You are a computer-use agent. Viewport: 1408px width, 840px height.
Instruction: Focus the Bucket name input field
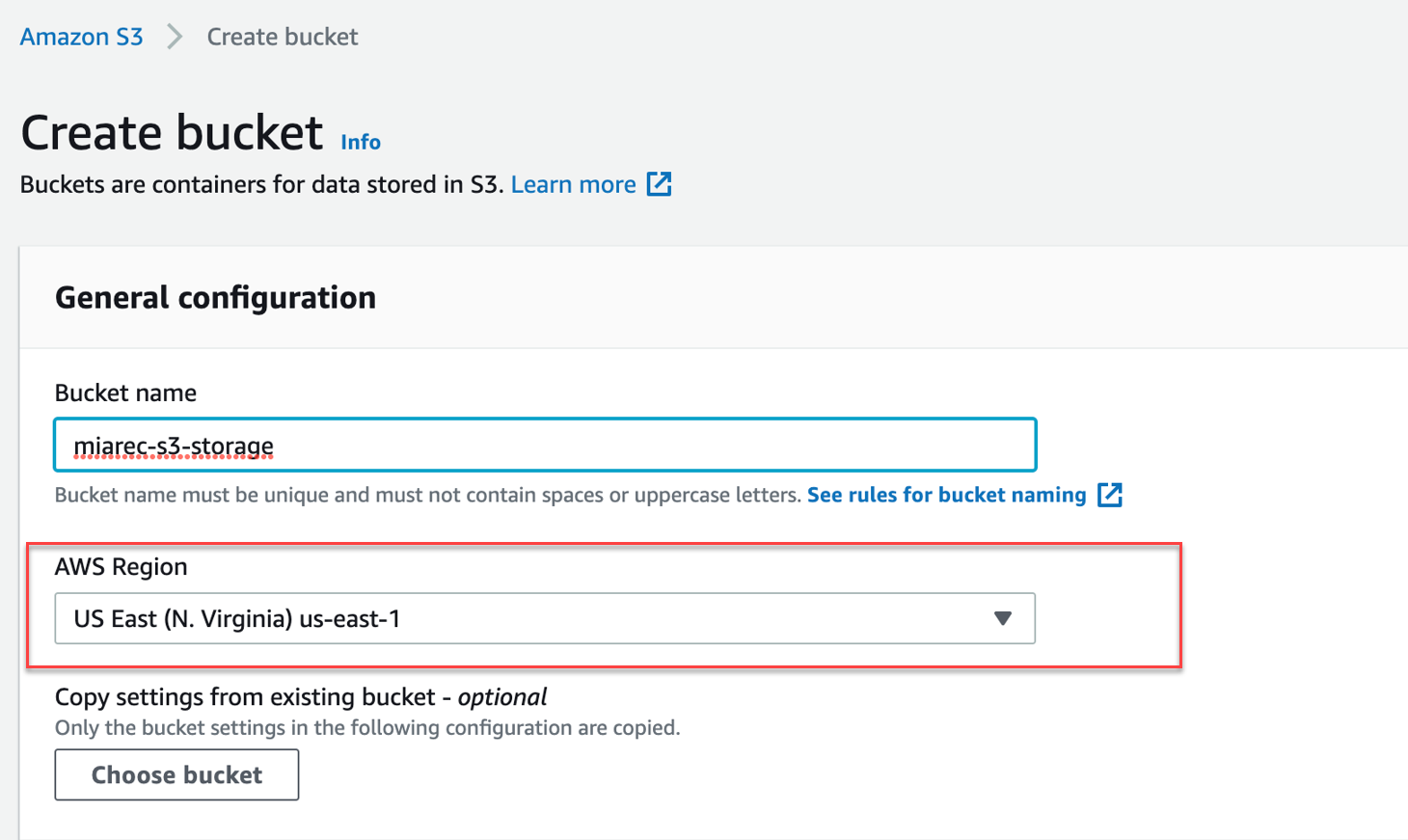coord(545,445)
